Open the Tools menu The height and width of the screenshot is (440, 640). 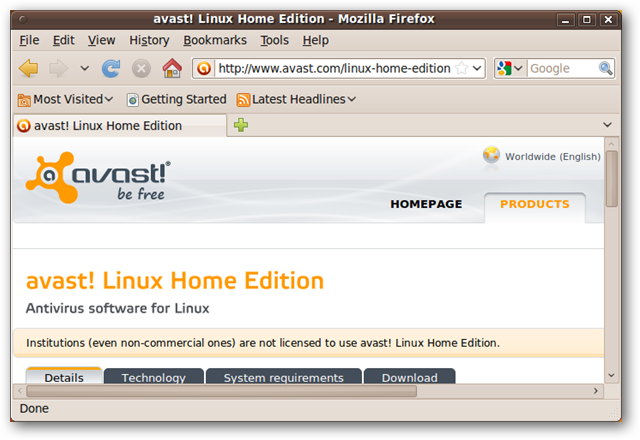275,40
